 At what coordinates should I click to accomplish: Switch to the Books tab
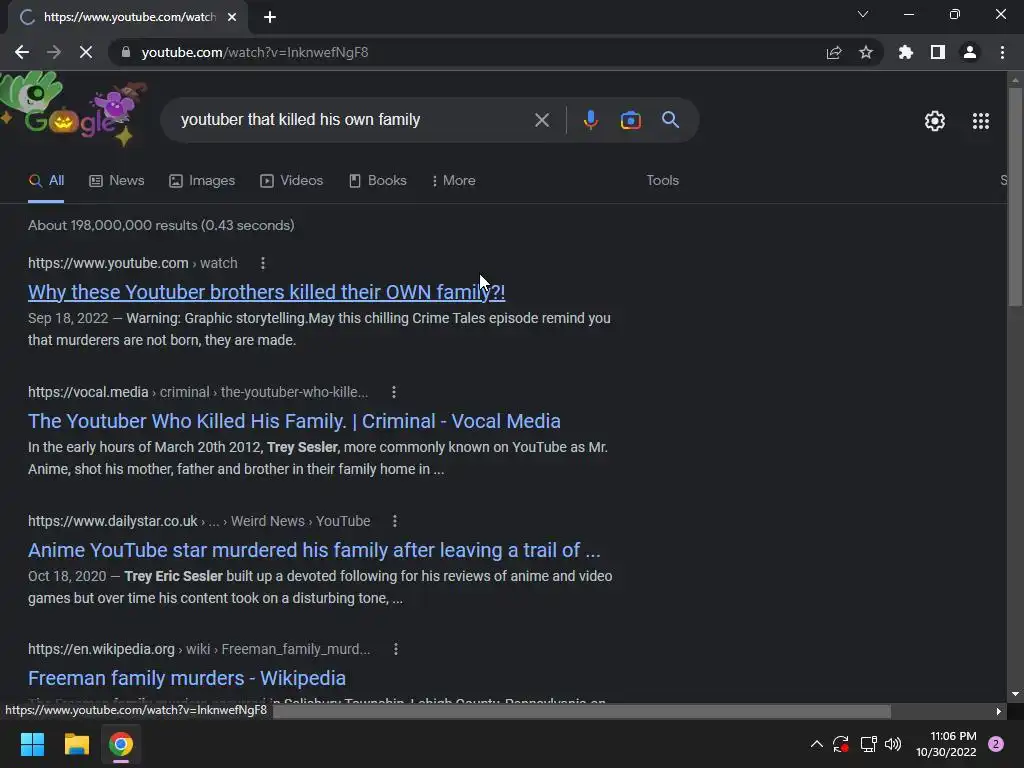click(377, 181)
